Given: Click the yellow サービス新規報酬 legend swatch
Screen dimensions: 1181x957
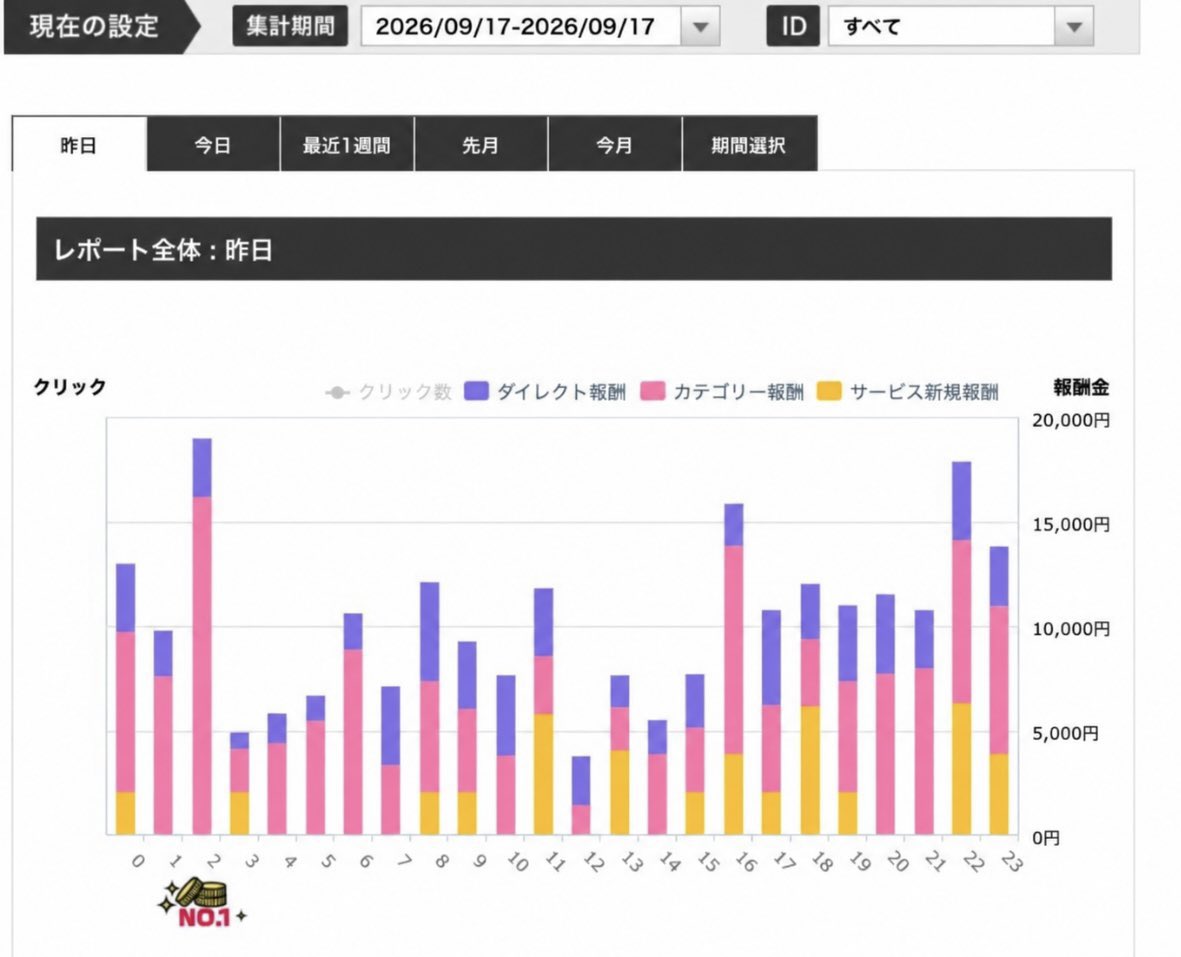Looking at the screenshot, I should [829, 391].
